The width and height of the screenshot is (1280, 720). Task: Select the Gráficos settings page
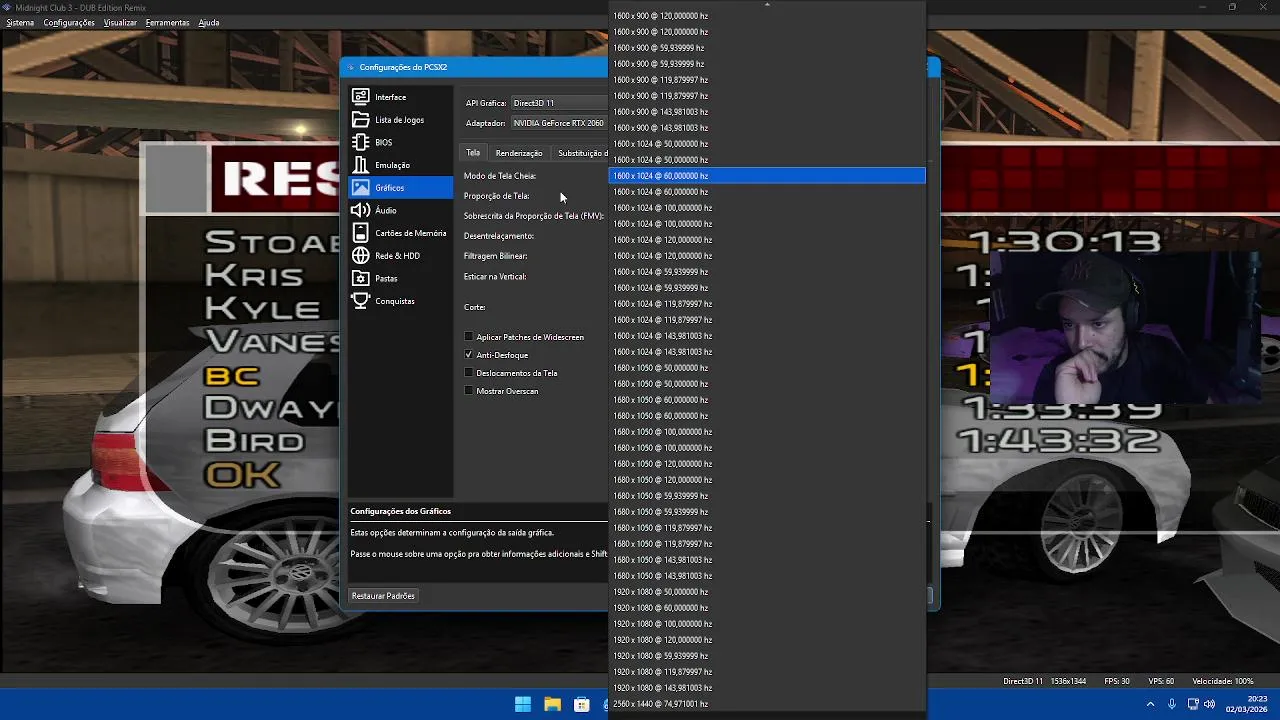click(400, 188)
